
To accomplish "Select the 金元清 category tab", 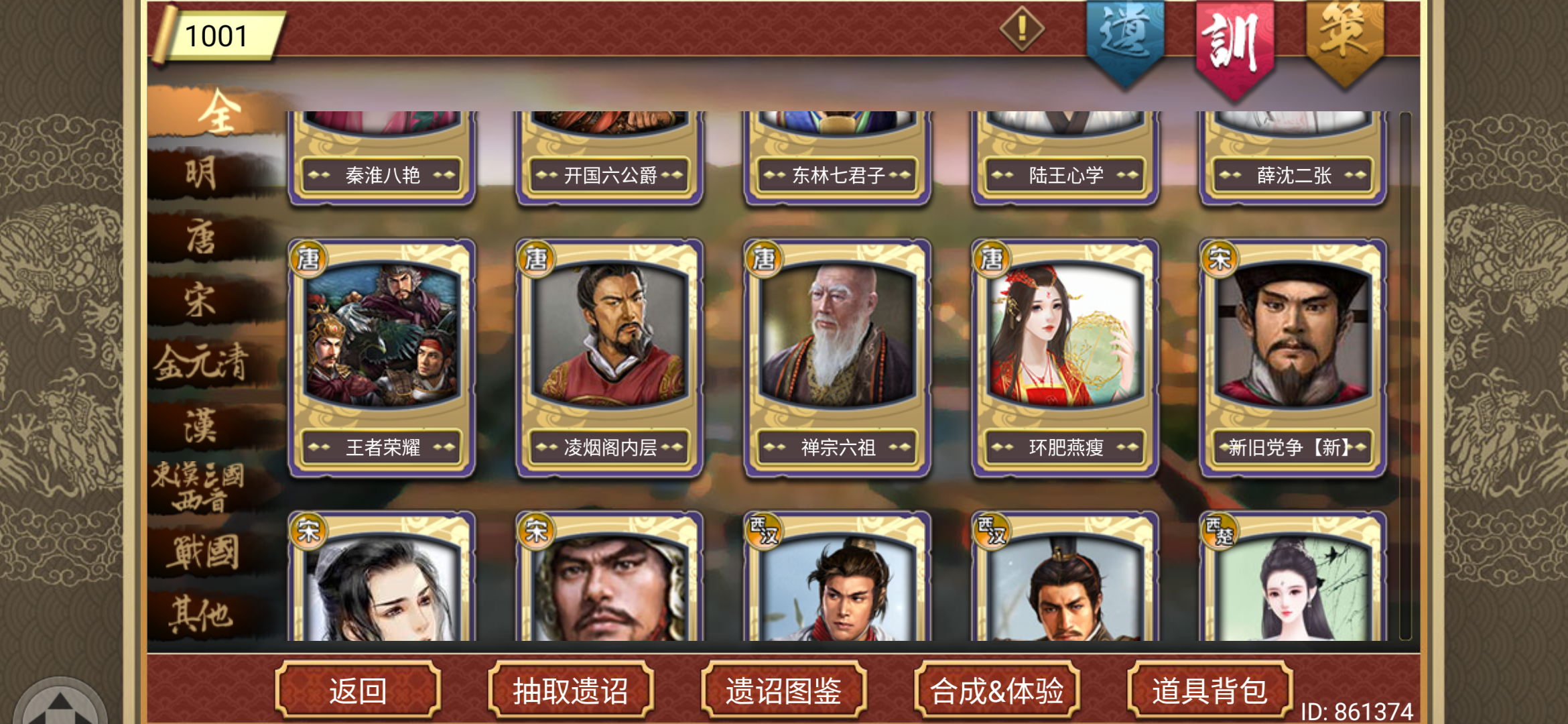I will 201,363.
